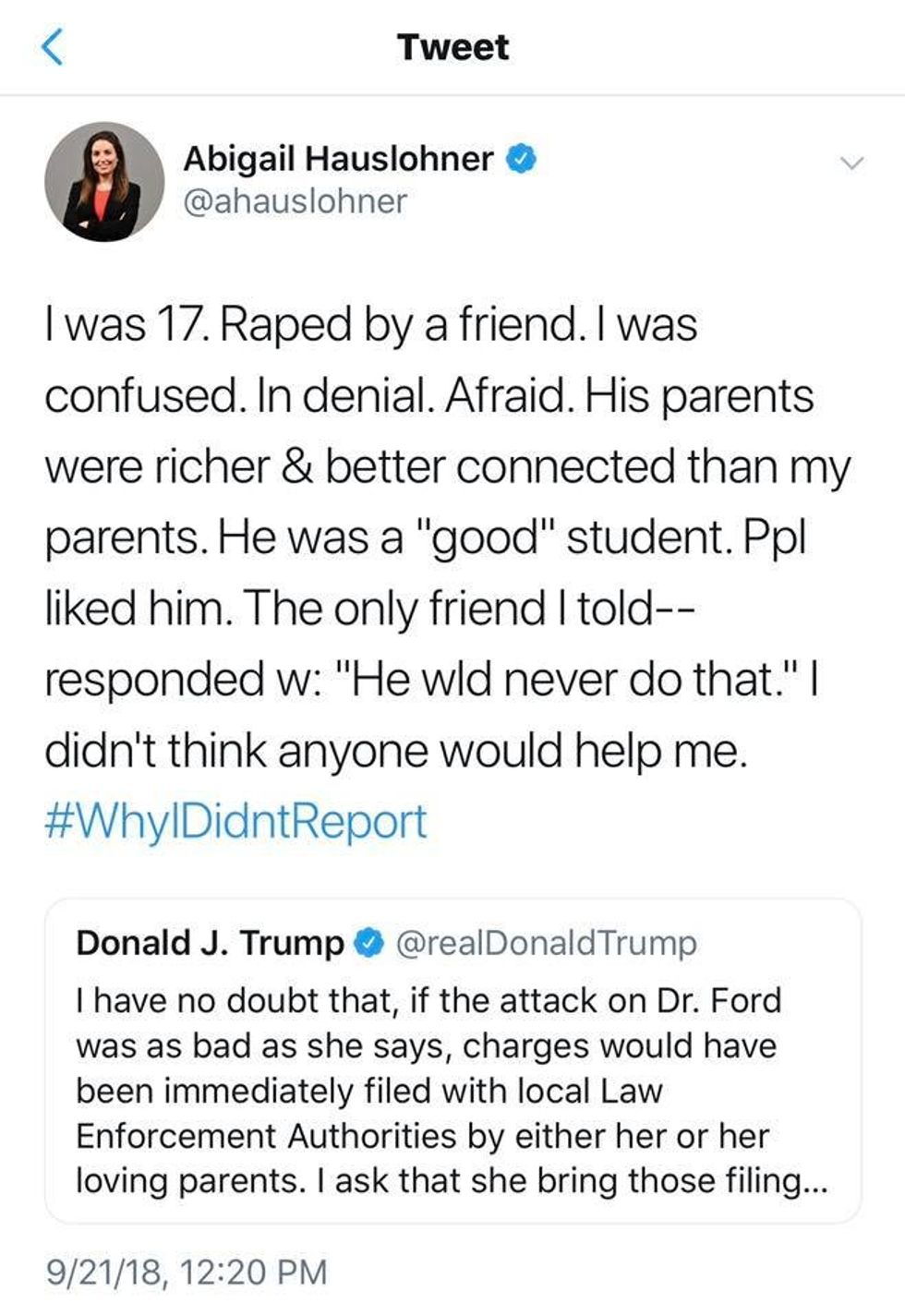Click the 9/21/18, 12:20 PM timestamp
The height and width of the screenshot is (1316, 905).
click(x=187, y=1272)
